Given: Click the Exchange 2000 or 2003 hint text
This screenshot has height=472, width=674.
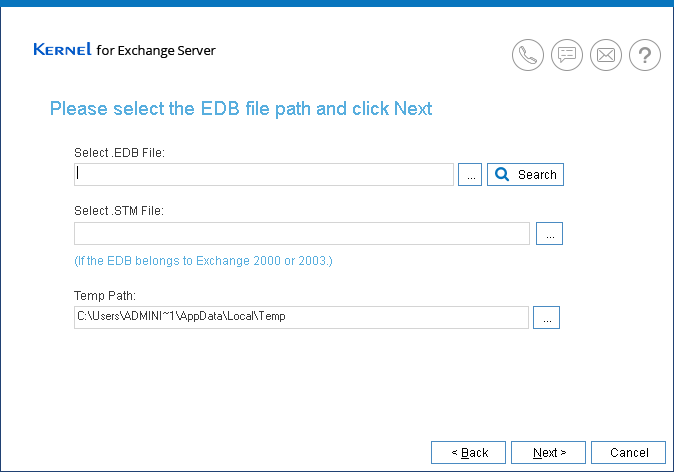Looking at the screenshot, I should click(x=203, y=261).
